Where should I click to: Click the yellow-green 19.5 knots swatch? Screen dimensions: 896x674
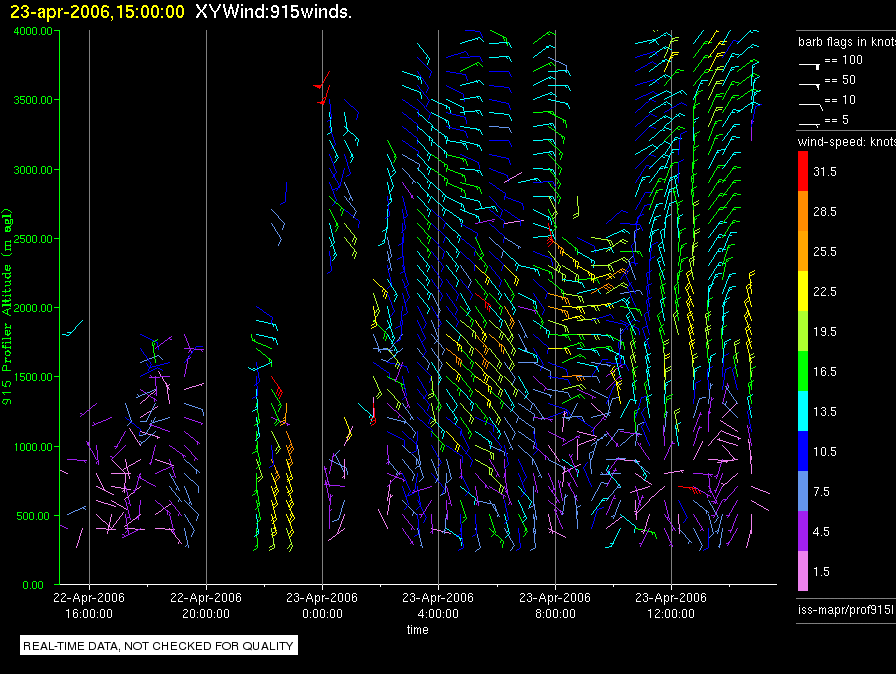(803, 331)
